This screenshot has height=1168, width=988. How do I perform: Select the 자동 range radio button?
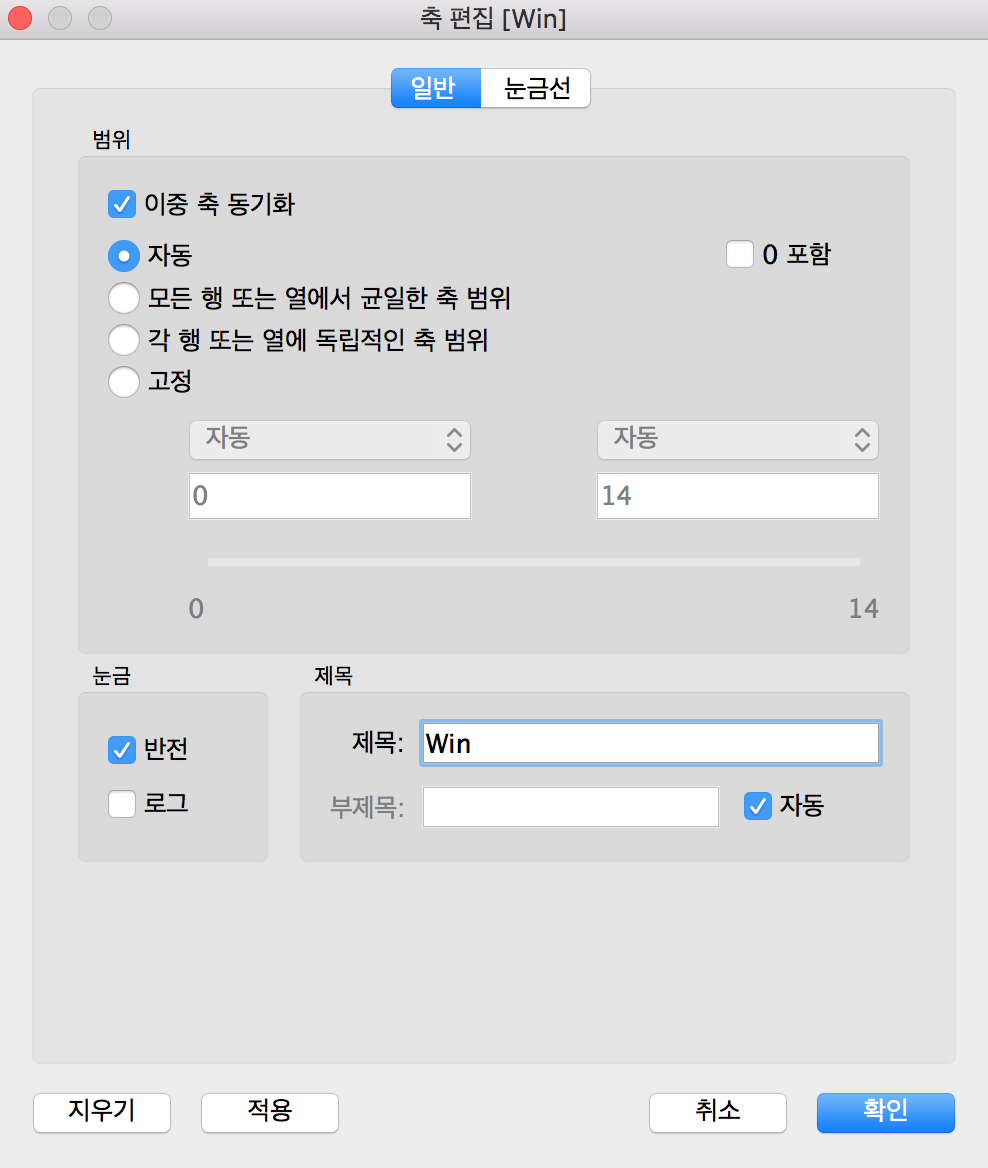pyautogui.click(x=123, y=255)
